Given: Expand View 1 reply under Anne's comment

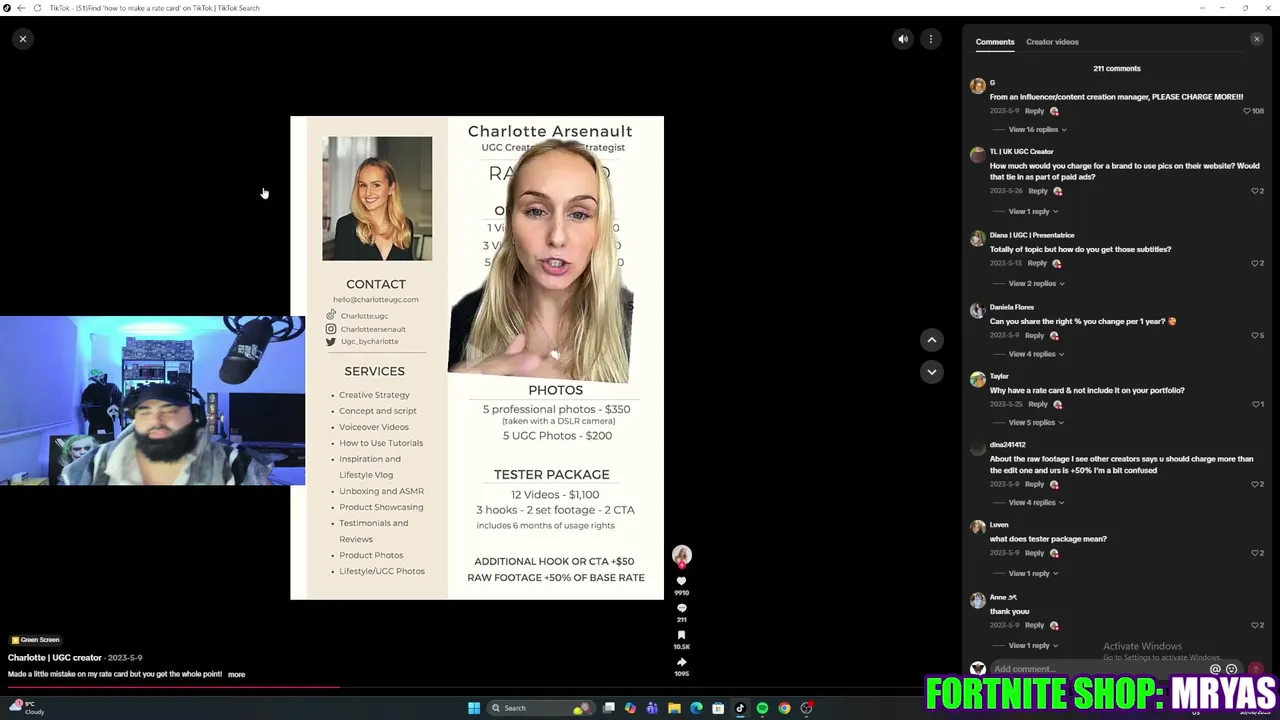Looking at the screenshot, I should 1033,646.
